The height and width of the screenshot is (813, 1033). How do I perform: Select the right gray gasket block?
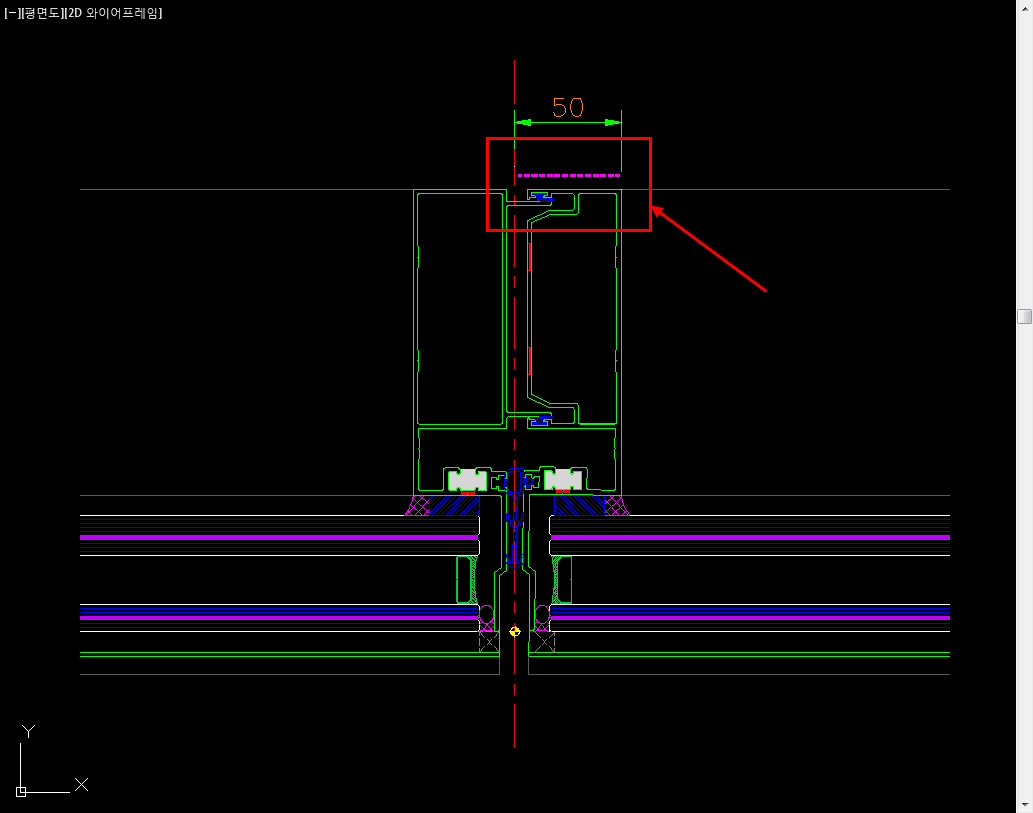click(x=564, y=481)
